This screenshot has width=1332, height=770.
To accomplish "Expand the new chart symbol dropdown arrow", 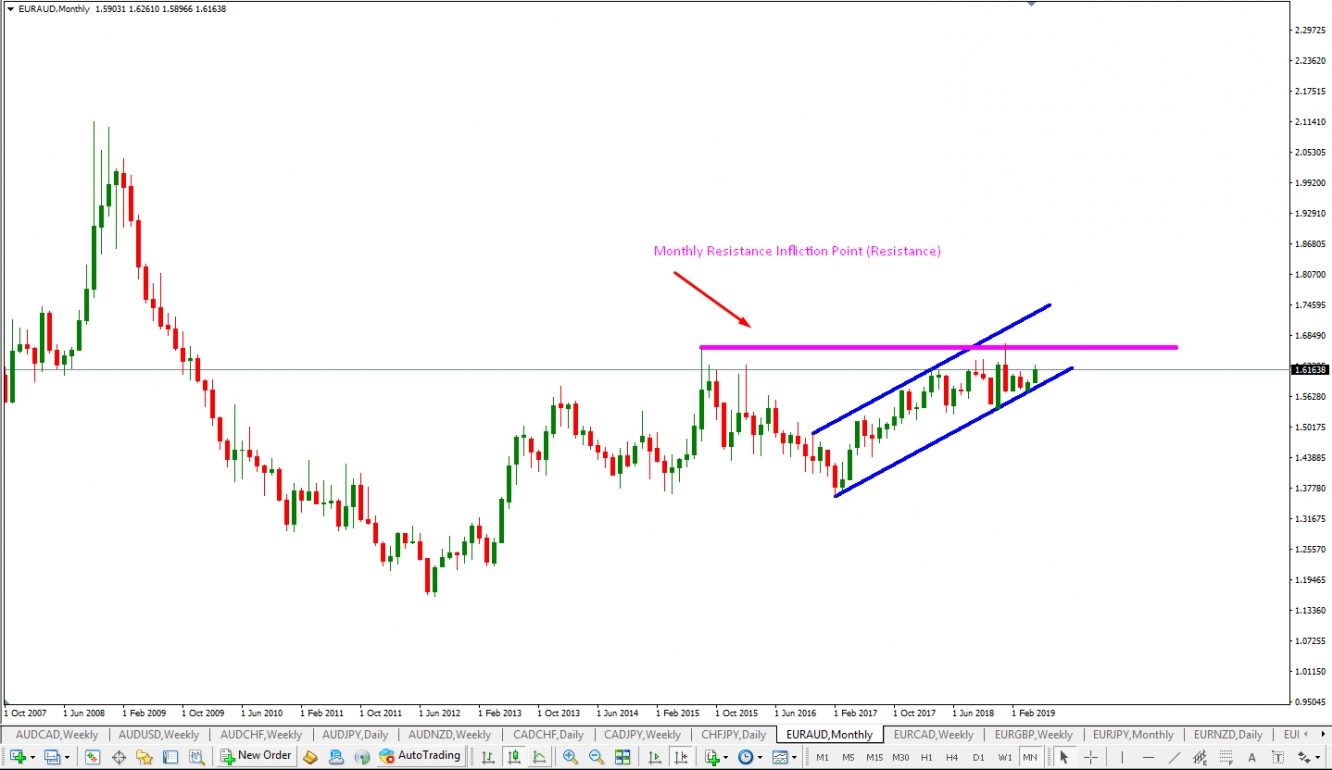I will coord(33,757).
